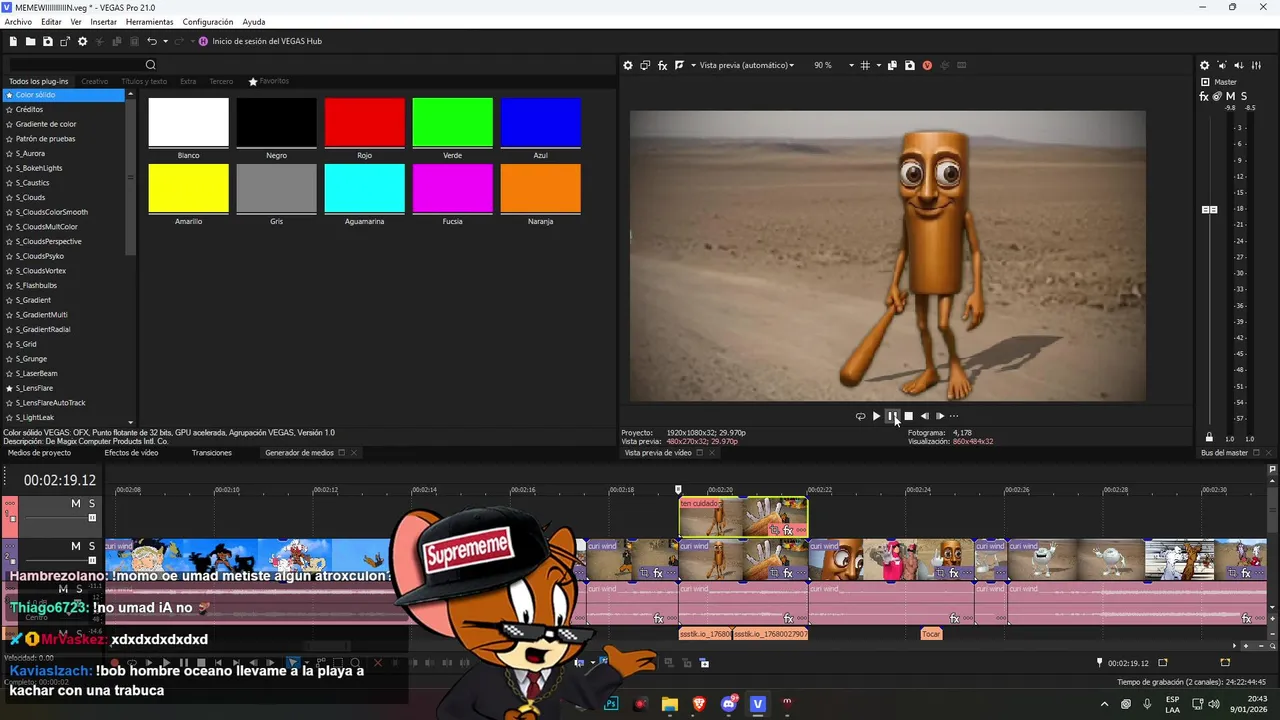Screen dimensions: 1280x720
Task: Open Vista previa (automático) quality dropdown
Action: click(746, 65)
